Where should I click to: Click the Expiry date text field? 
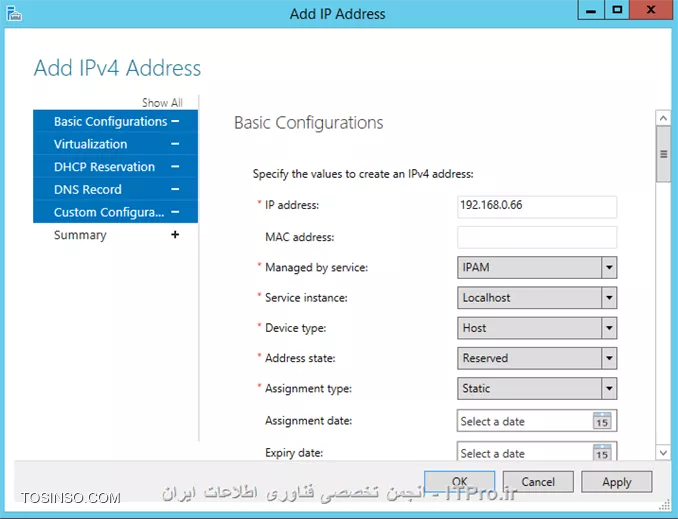pos(524,453)
